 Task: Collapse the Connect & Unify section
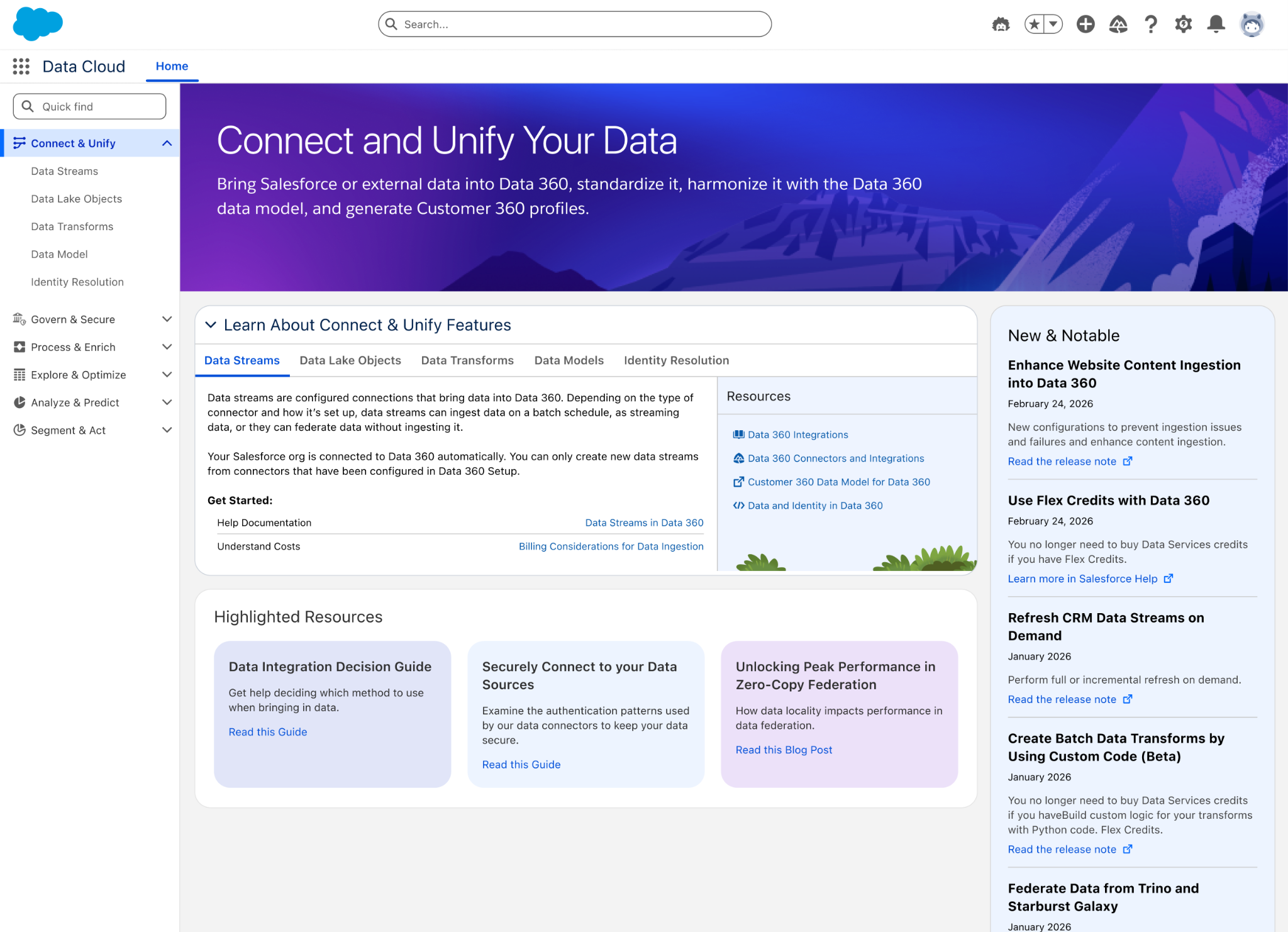pyautogui.click(x=167, y=143)
